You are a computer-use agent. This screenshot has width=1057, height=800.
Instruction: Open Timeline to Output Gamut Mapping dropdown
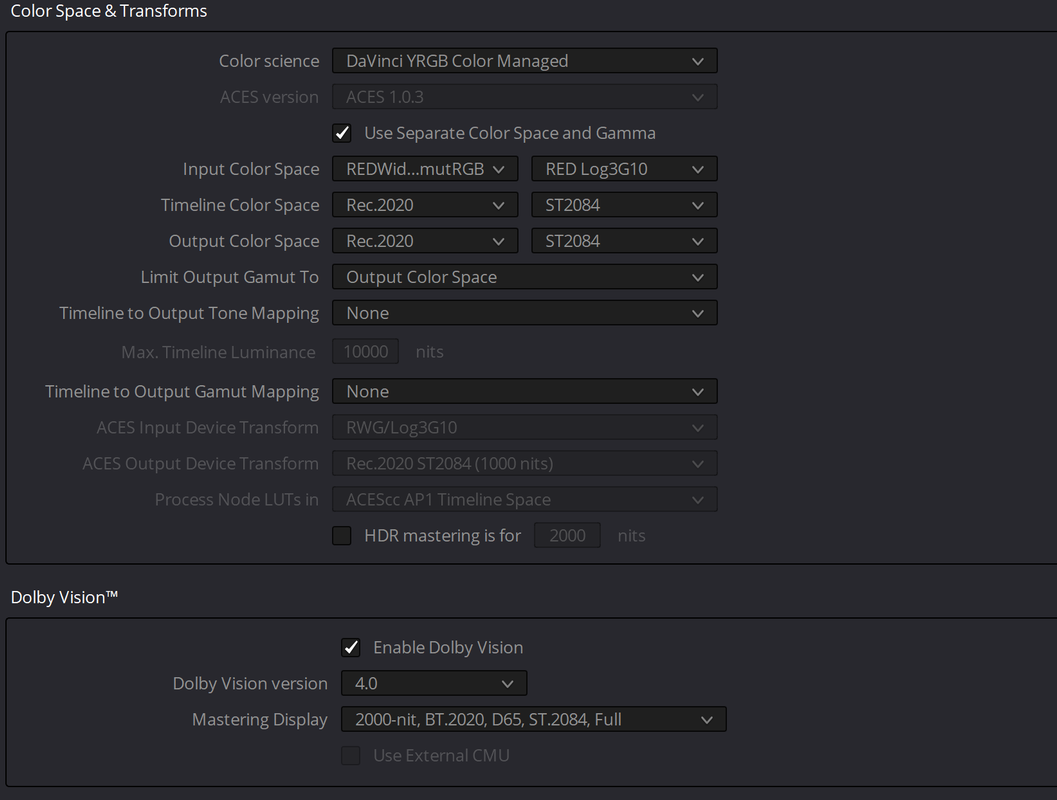coord(524,392)
